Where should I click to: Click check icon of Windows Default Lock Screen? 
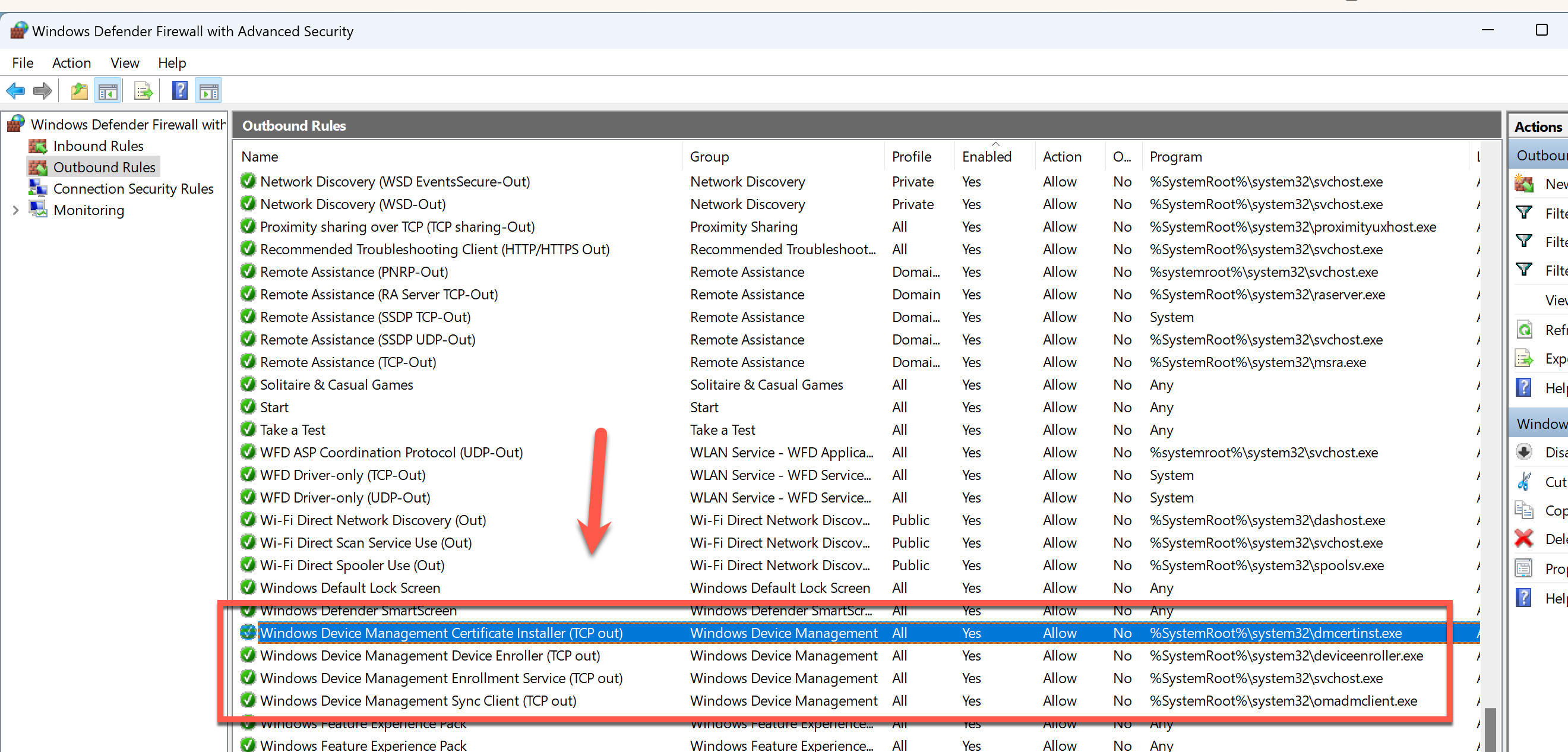point(248,587)
